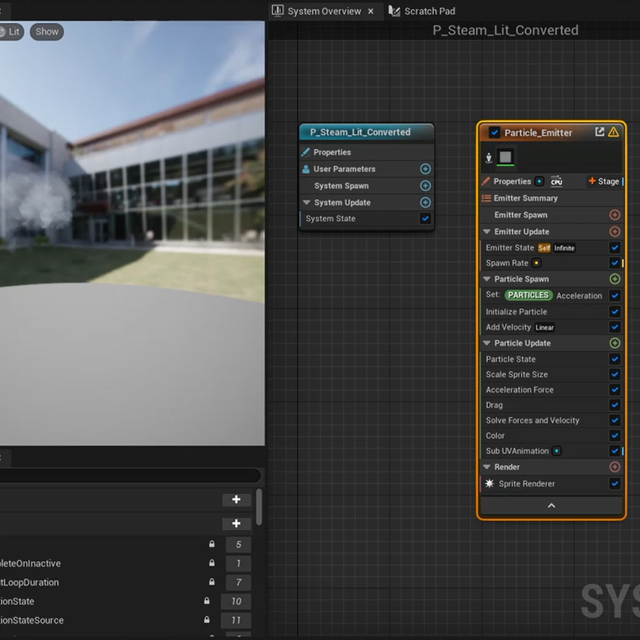This screenshot has height=640, width=640.
Task: Click Sprite Renderer star icon
Action: pos(489,484)
